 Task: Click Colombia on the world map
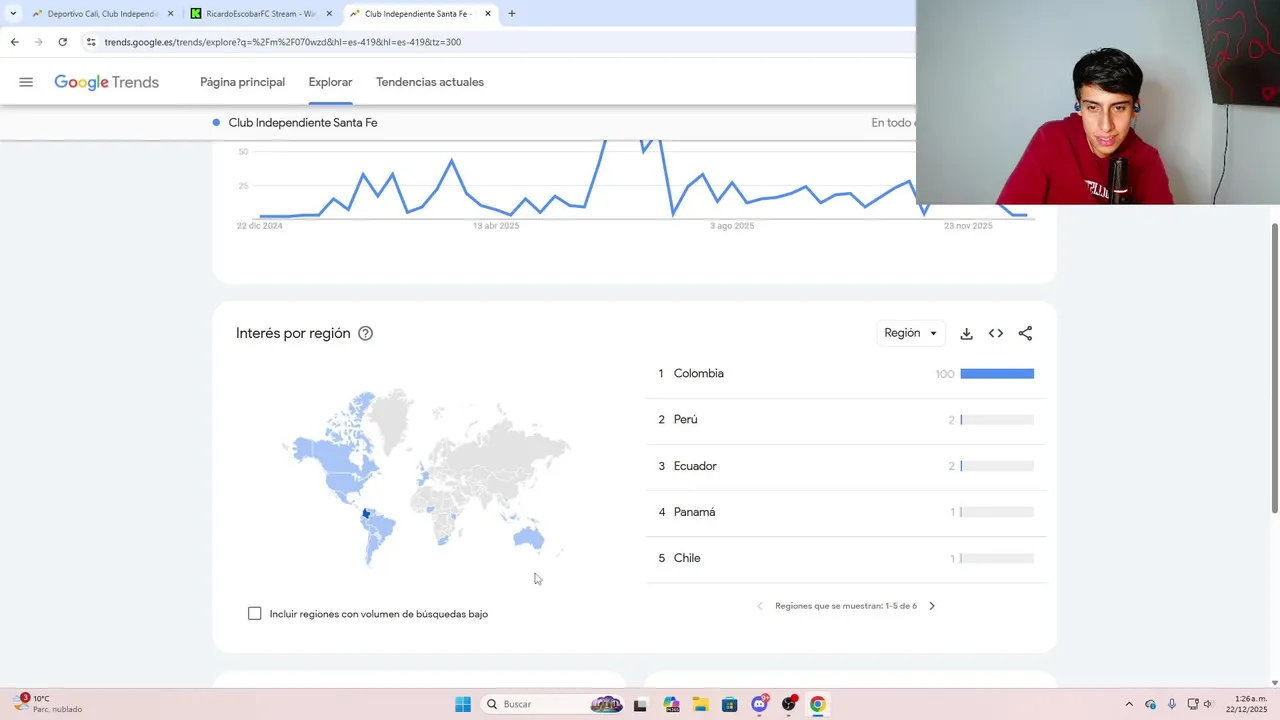coord(366,514)
